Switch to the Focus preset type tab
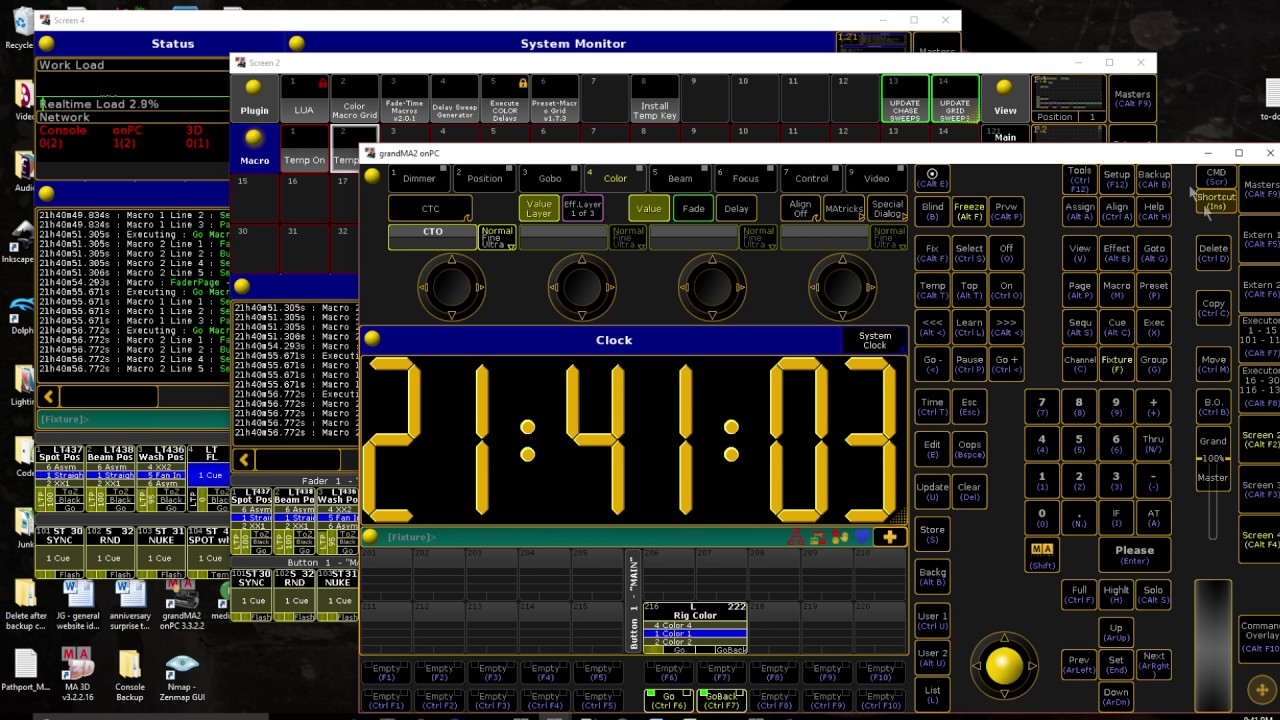 [746, 178]
